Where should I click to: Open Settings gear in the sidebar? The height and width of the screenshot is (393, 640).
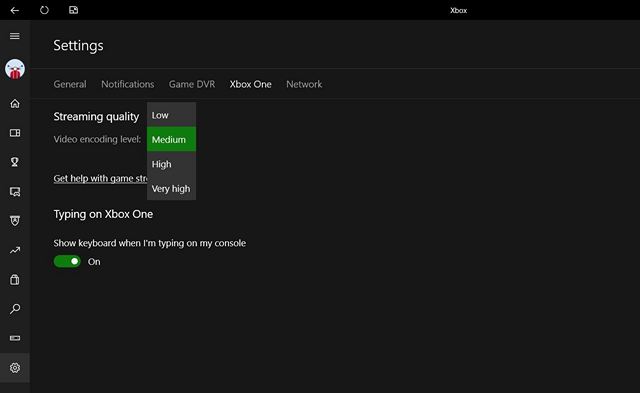(x=15, y=368)
